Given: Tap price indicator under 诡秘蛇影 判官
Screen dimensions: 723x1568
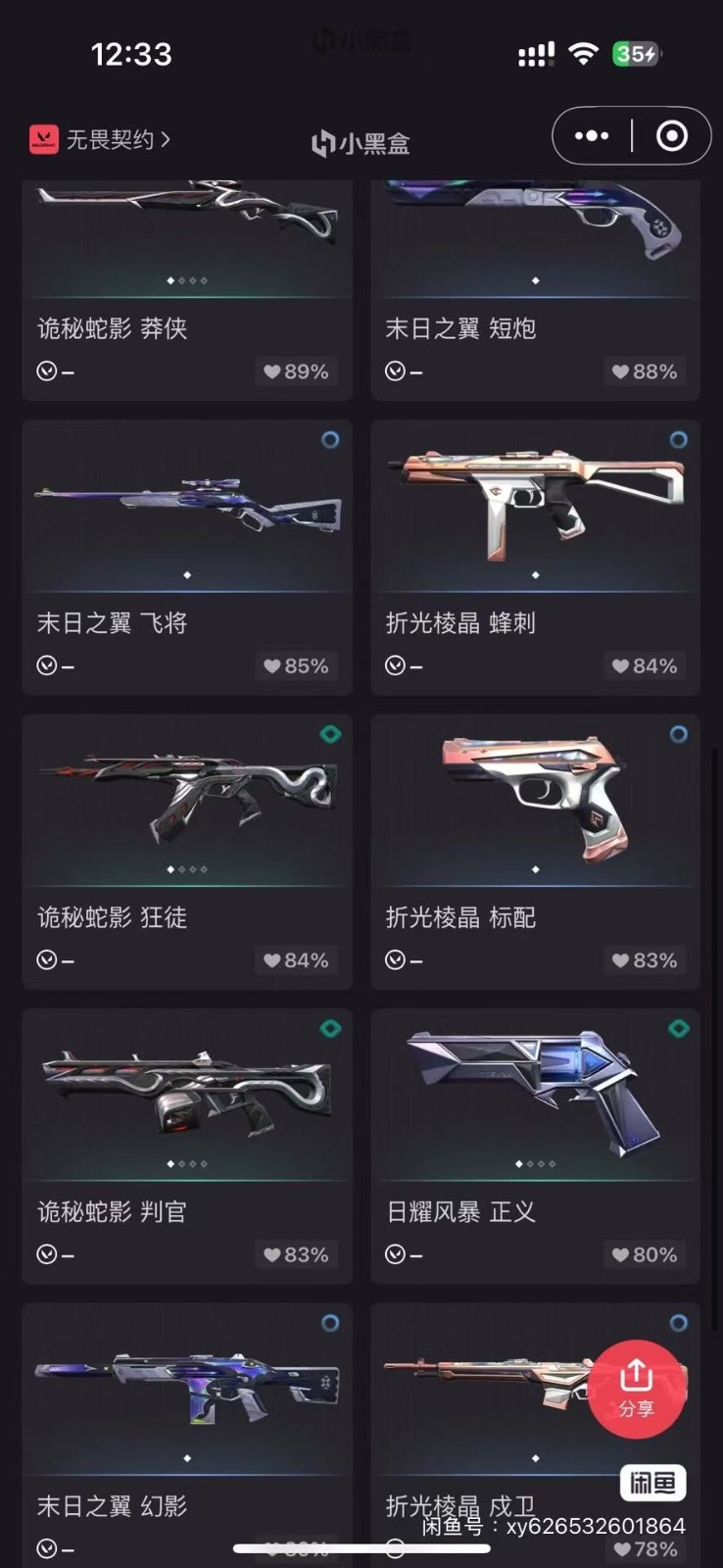Looking at the screenshot, I should (x=55, y=1254).
